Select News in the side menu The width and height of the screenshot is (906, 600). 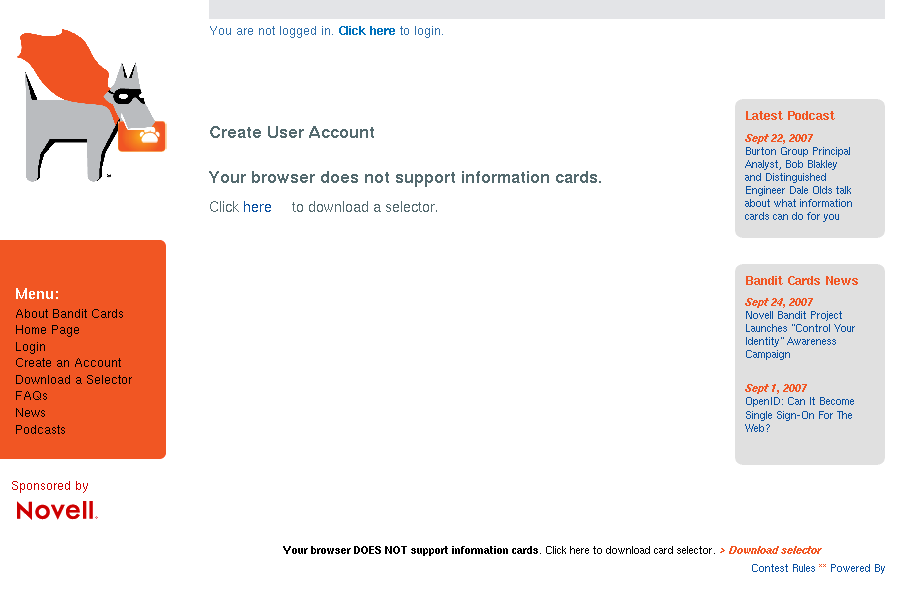pos(30,413)
